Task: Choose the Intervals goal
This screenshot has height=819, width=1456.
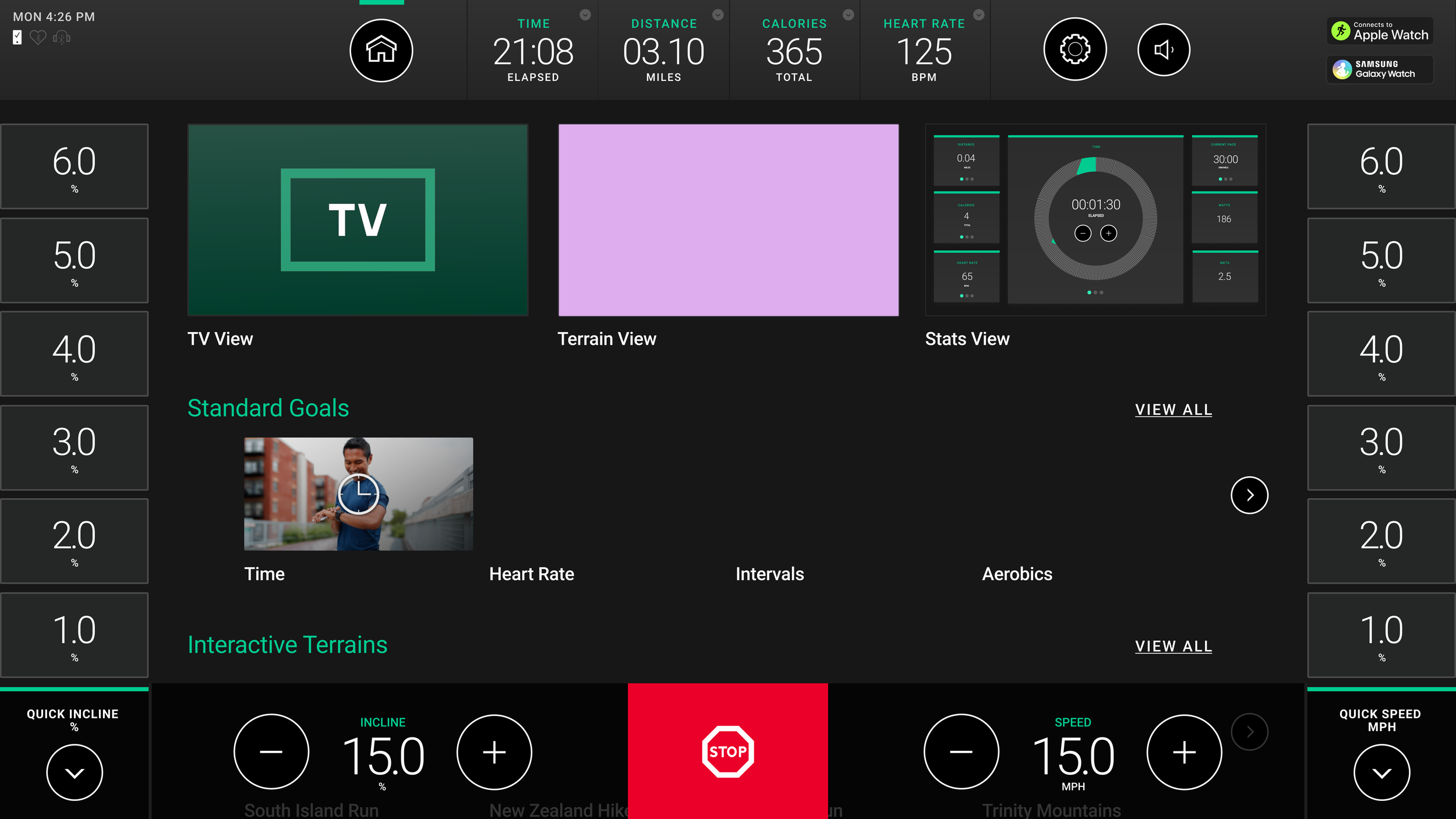Action: click(769, 574)
